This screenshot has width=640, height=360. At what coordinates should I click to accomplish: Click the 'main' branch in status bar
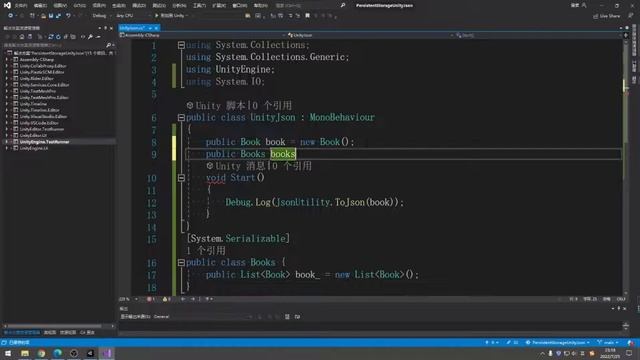(x=608, y=342)
